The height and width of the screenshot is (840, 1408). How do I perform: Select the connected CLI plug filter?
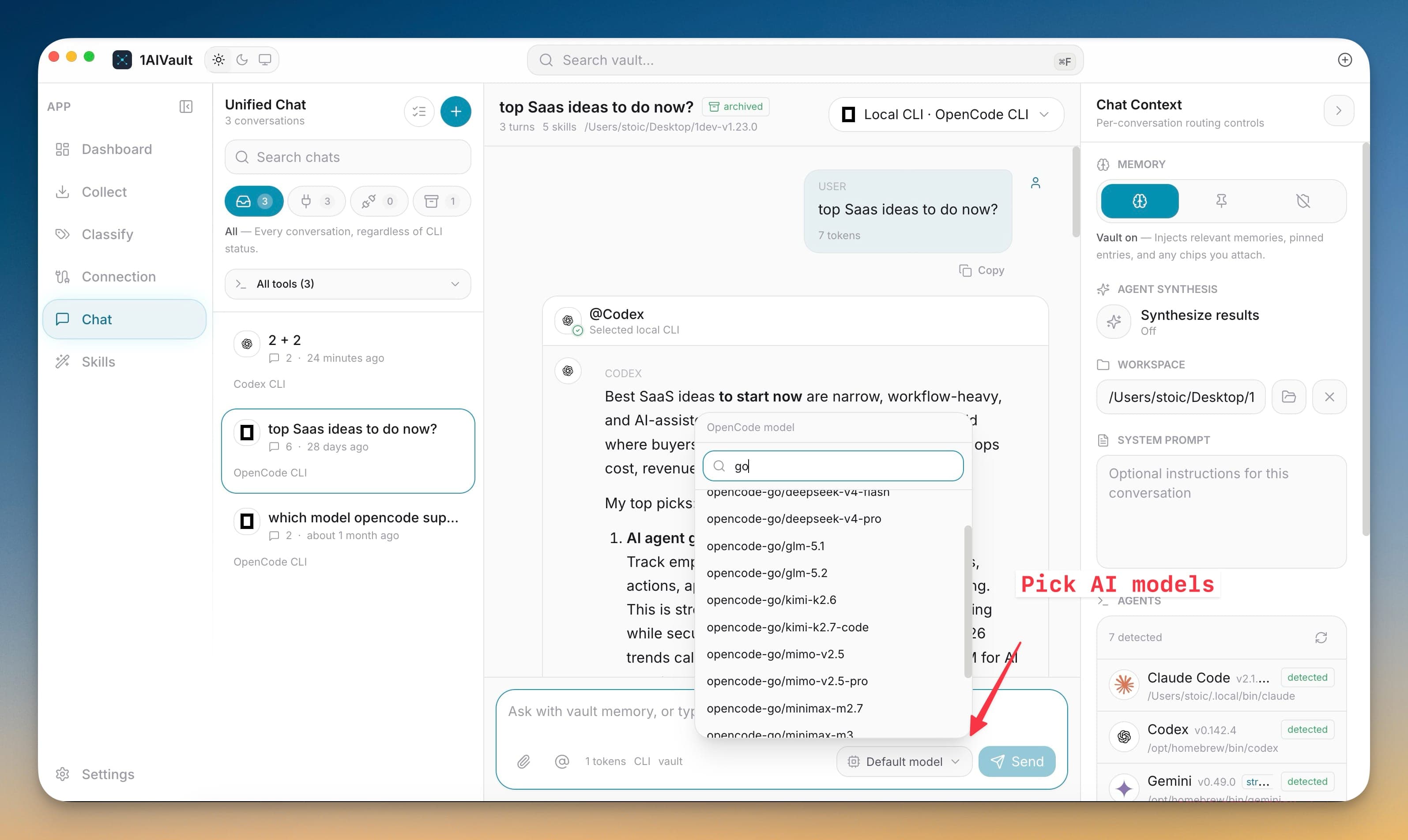(x=316, y=201)
